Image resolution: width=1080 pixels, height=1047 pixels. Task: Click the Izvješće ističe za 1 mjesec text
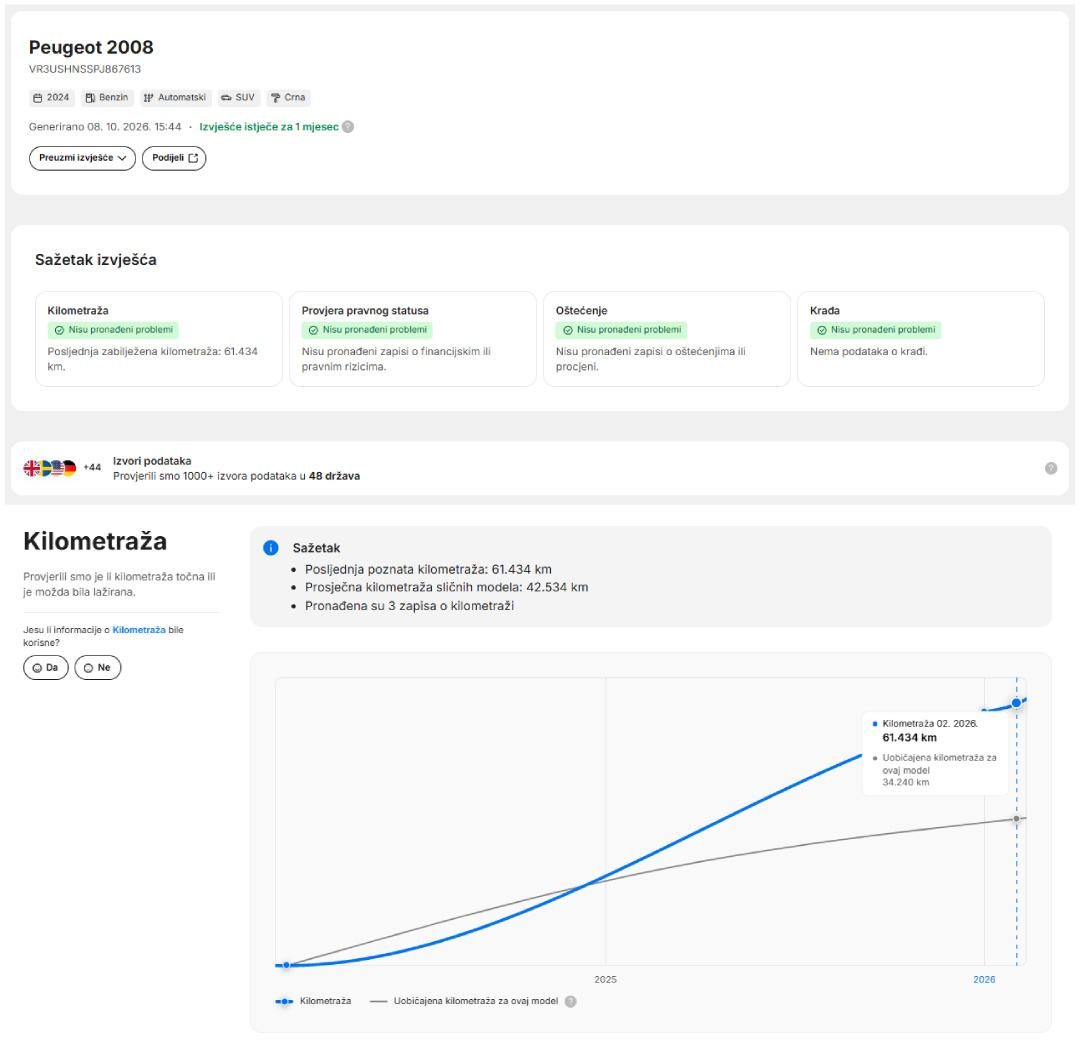point(269,127)
